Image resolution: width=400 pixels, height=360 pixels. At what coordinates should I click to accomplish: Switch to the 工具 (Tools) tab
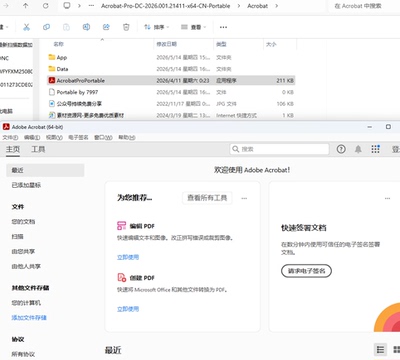point(38,149)
